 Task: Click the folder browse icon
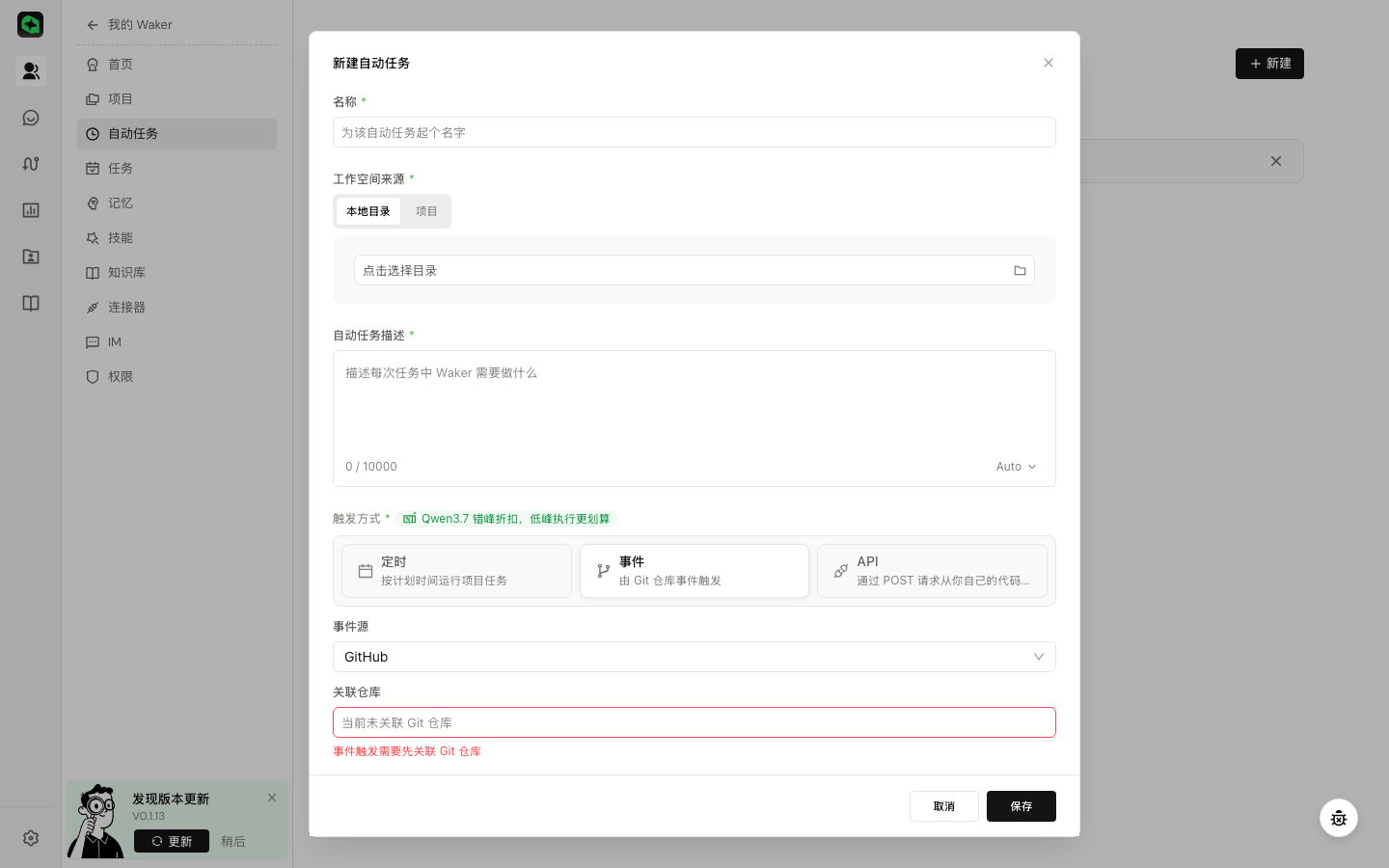click(x=1020, y=271)
